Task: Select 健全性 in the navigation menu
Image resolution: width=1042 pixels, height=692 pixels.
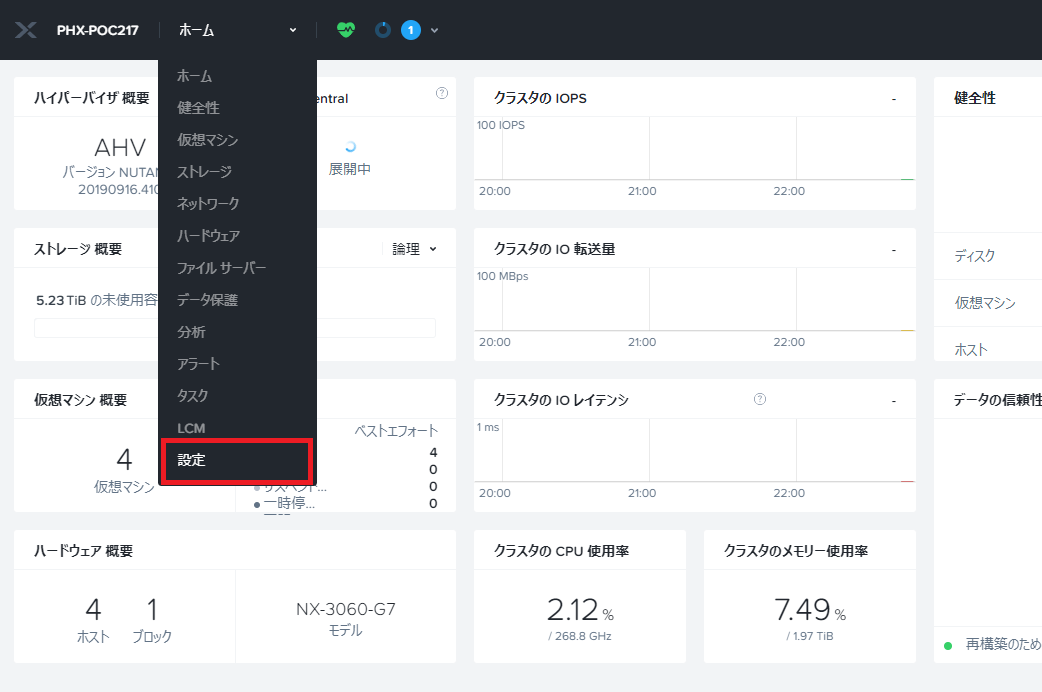Action: (198, 108)
